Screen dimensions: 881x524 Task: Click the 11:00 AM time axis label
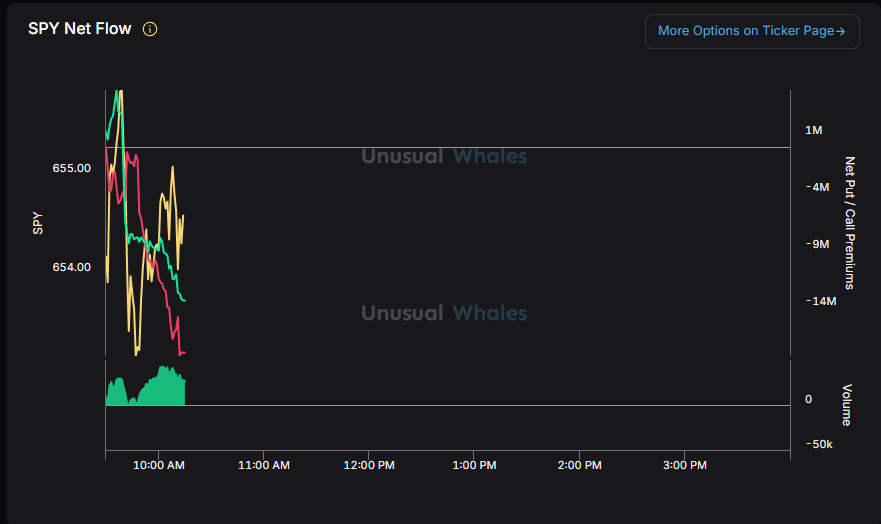pos(264,465)
